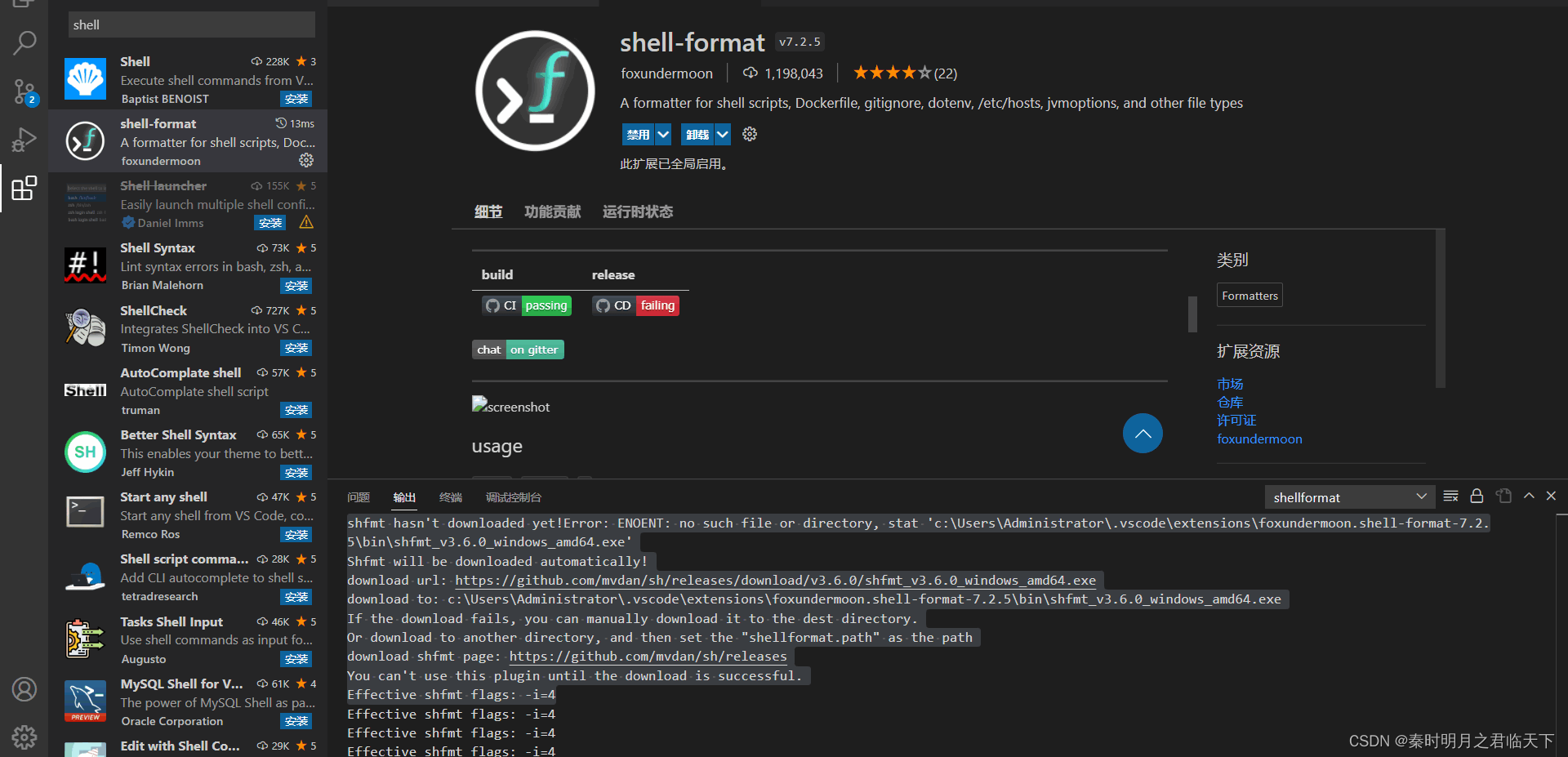Click the CI passing build badge
1568x757 pixels.
(x=527, y=305)
